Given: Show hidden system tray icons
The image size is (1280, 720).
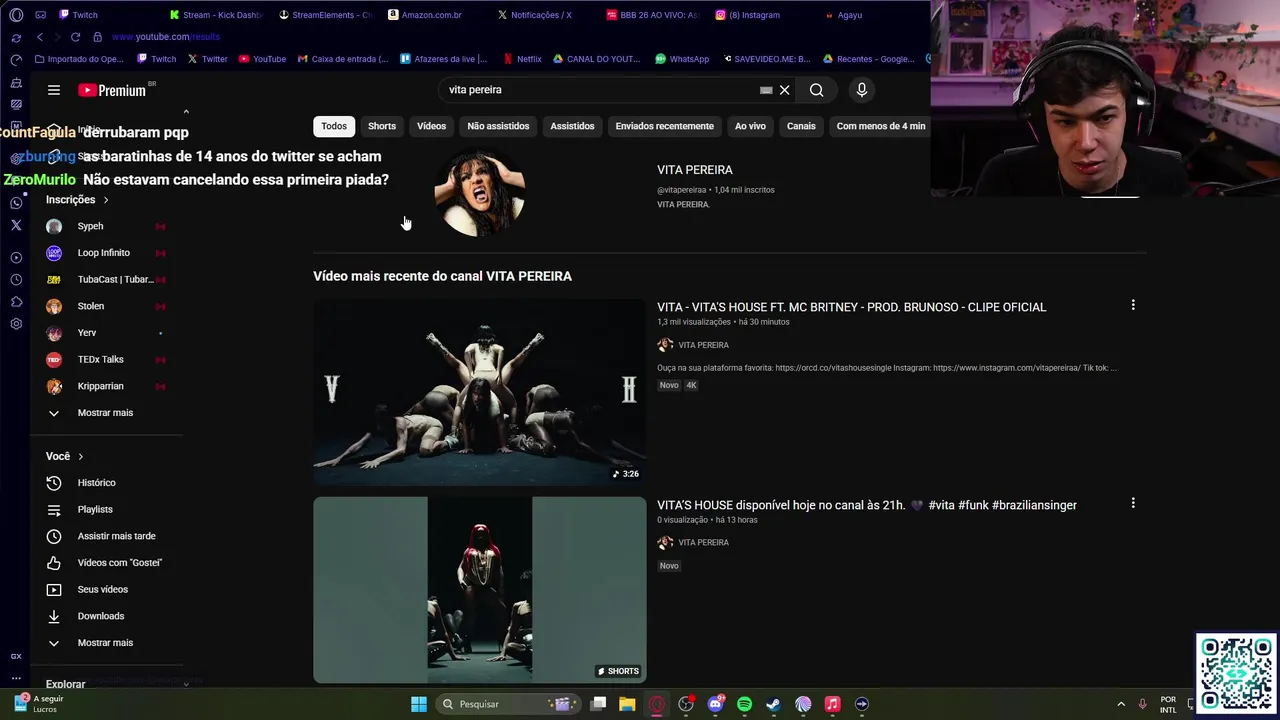Looking at the screenshot, I should (1121, 704).
